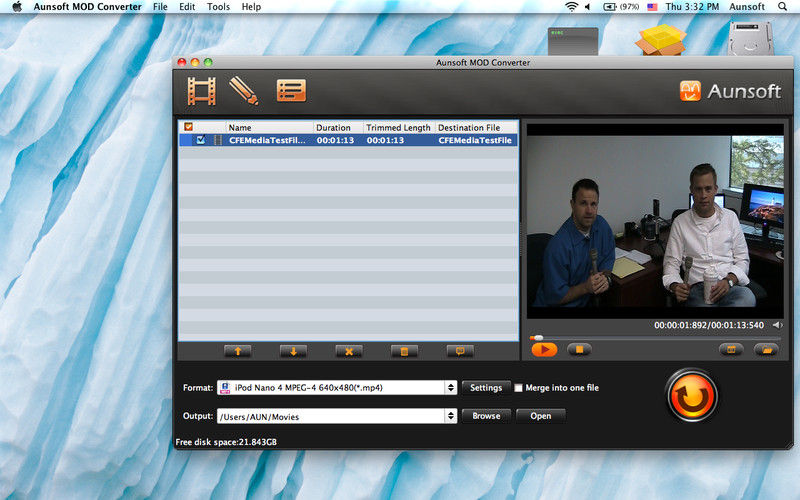Click the CFEMediaTestFile destination cell

click(x=475, y=140)
